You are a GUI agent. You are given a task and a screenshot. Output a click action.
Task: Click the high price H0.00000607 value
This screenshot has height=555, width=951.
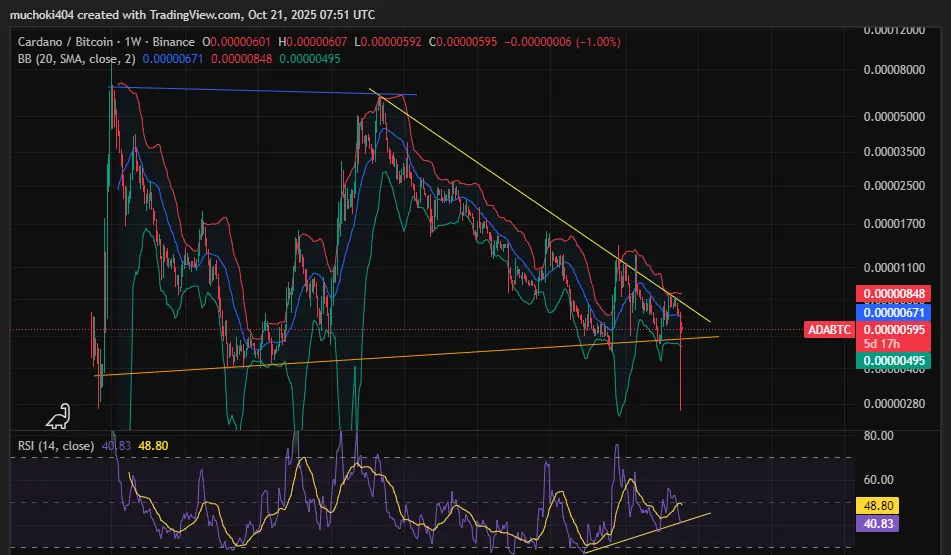[x=312, y=42]
